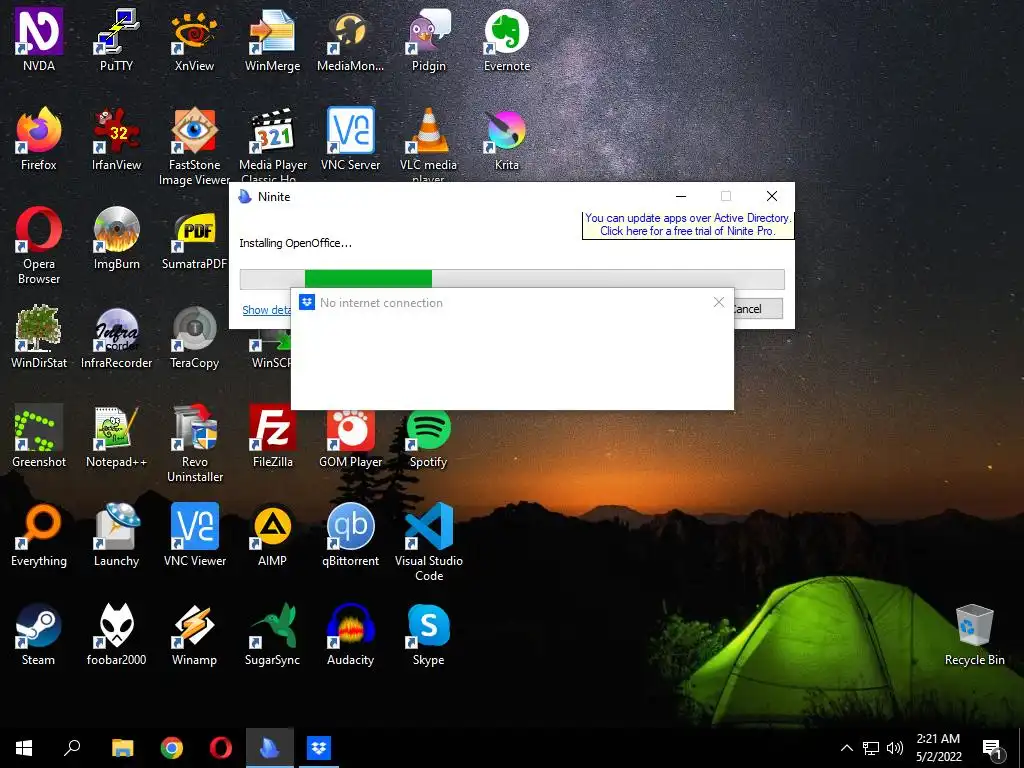Open Visual Studio Code shortcut

428,541
